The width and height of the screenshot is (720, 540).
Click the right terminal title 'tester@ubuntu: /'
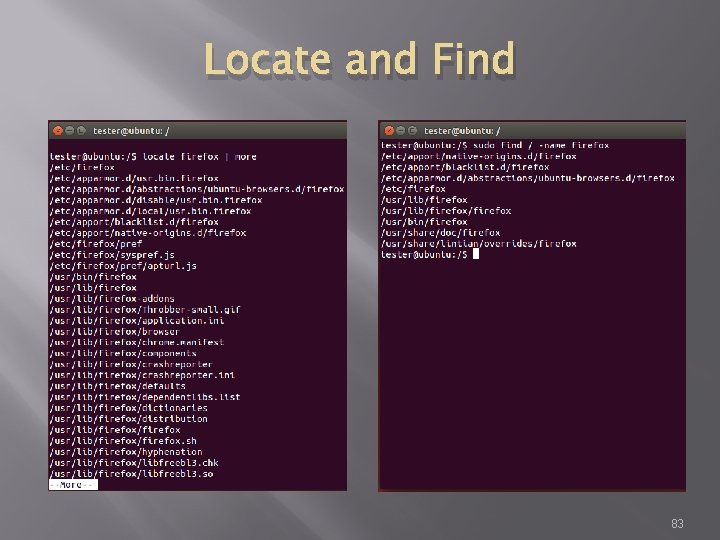[462, 131]
